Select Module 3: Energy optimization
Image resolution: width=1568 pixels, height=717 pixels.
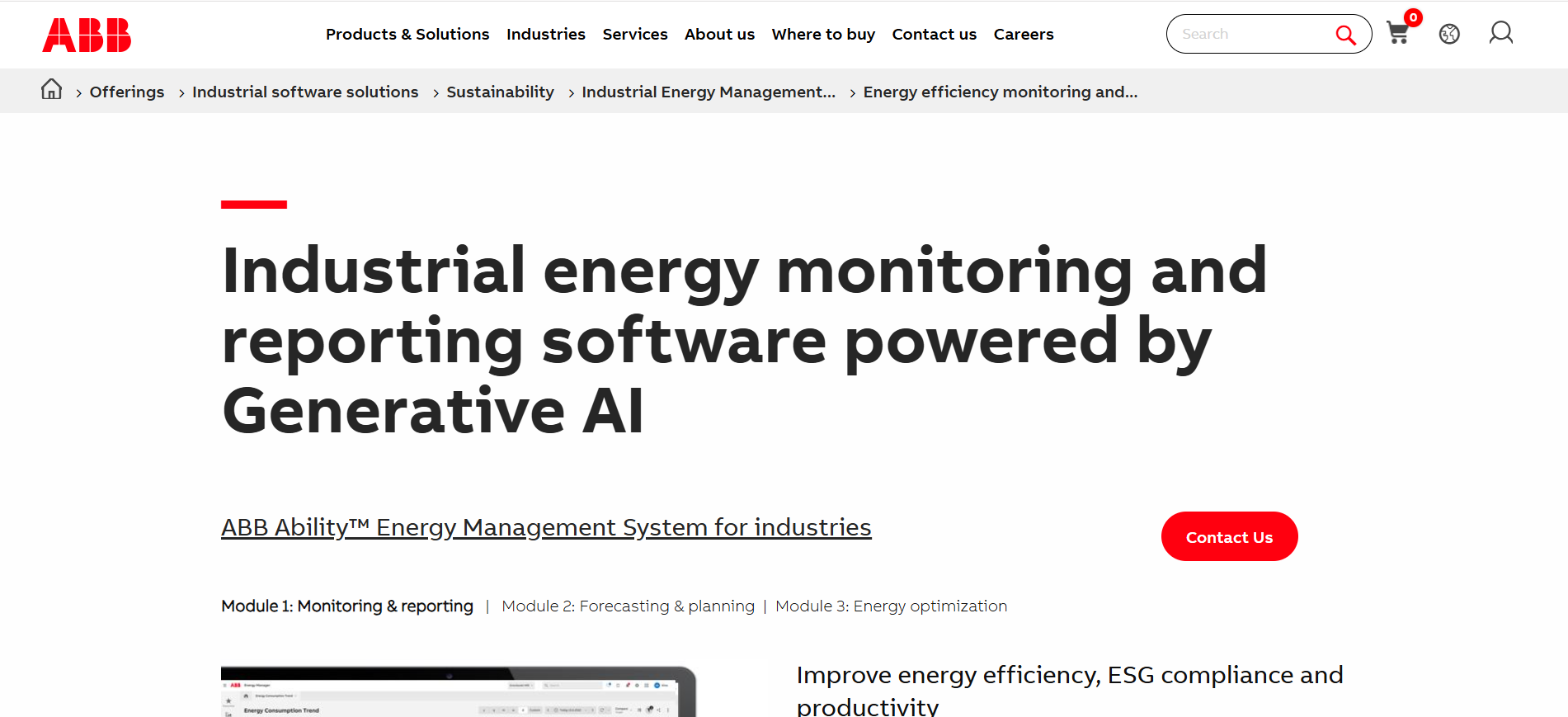click(x=892, y=606)
